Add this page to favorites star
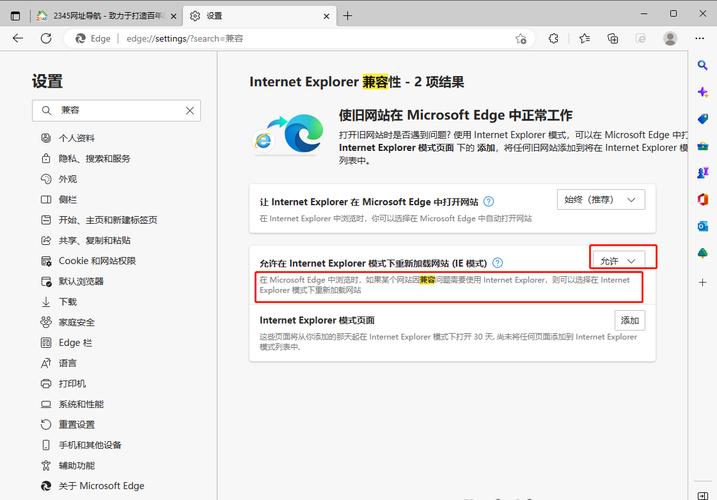Image resolution: width=717 pixels, height=500 pixels. pyautogui.click(x=521, y=39)
